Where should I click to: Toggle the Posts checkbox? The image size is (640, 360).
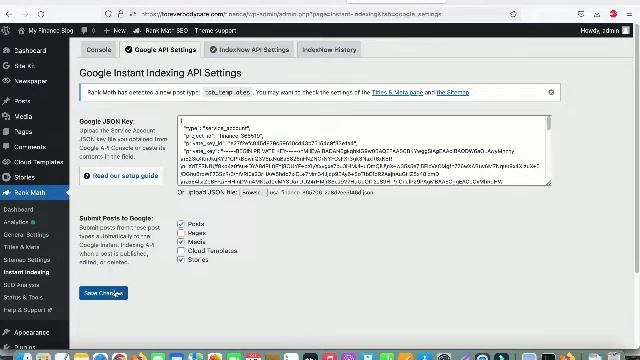(x=181, y=224)
